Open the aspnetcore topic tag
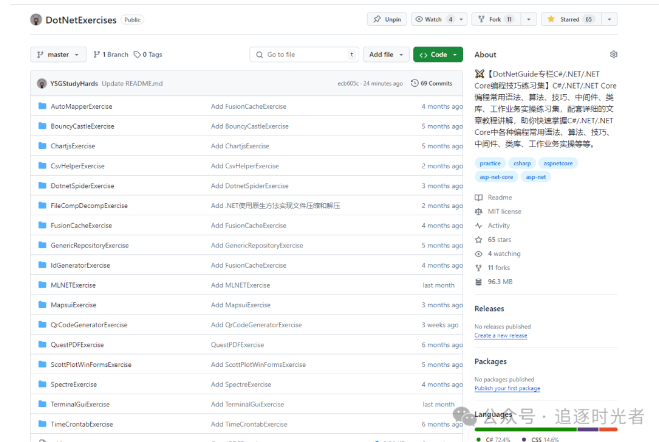The height and width of the screenshot is (442, 659). pos(558,163)
